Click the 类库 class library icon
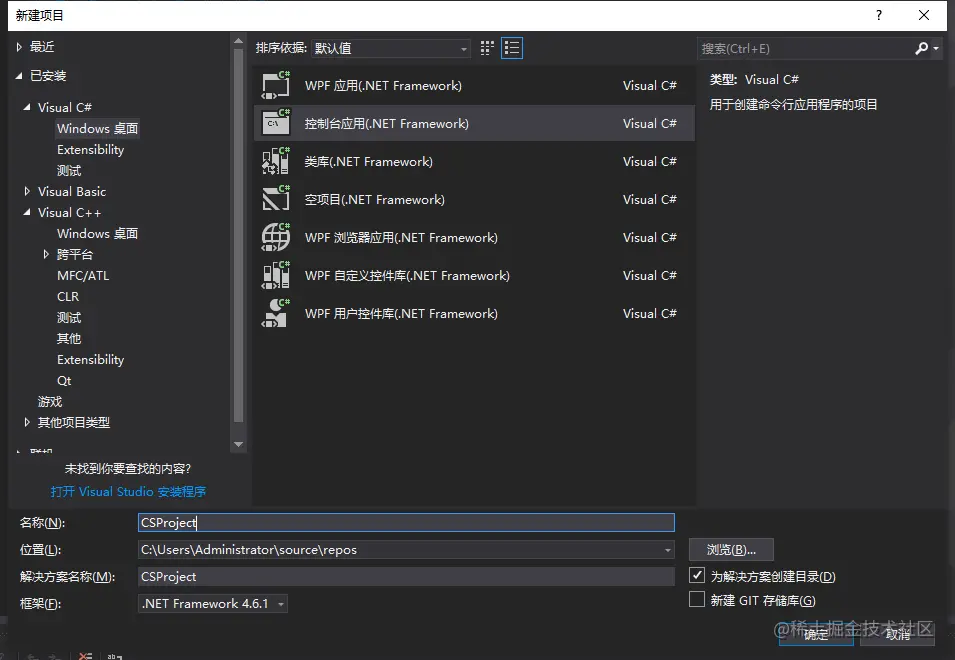955x660 pixels. pyautogui.click(x=276, y=161)
